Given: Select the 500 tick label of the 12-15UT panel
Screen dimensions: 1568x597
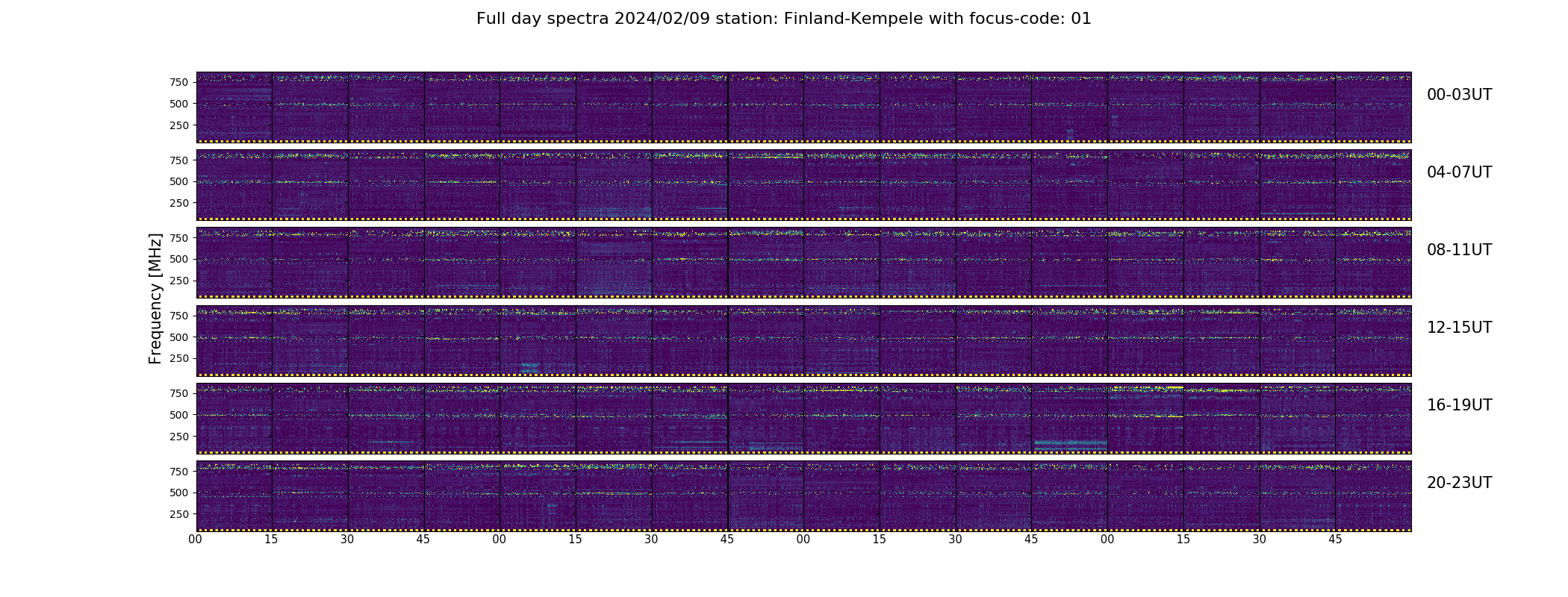Looking at the screenshot, I should [179, 337].
